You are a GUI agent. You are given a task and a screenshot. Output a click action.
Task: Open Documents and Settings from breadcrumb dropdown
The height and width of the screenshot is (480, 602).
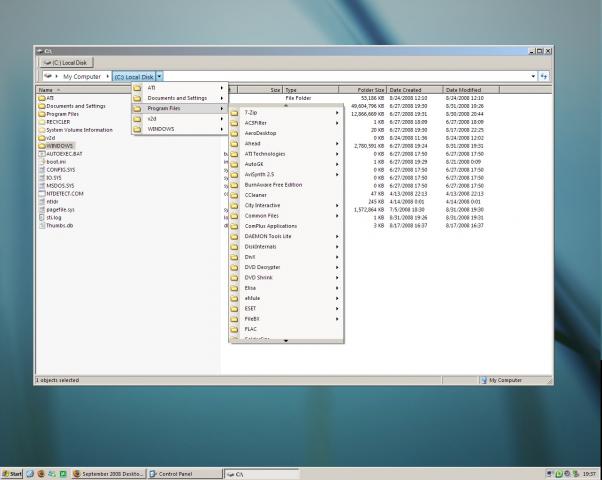(x=180, y=98)
